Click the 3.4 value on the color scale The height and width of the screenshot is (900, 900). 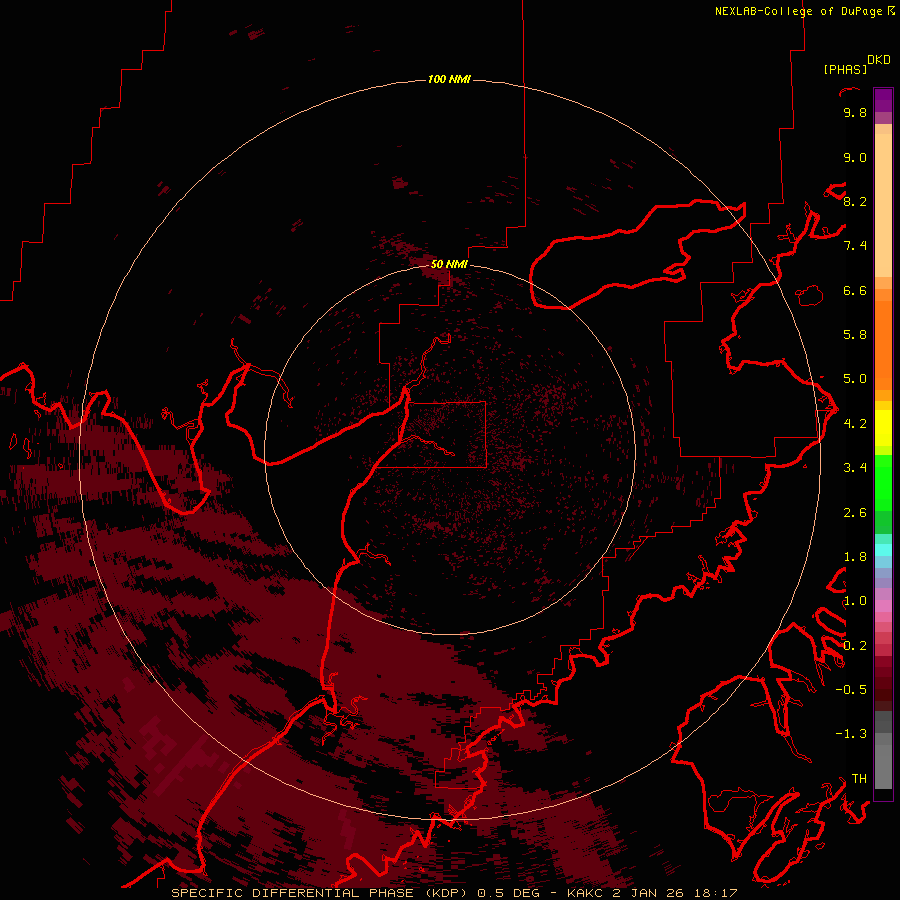[855, 468]
